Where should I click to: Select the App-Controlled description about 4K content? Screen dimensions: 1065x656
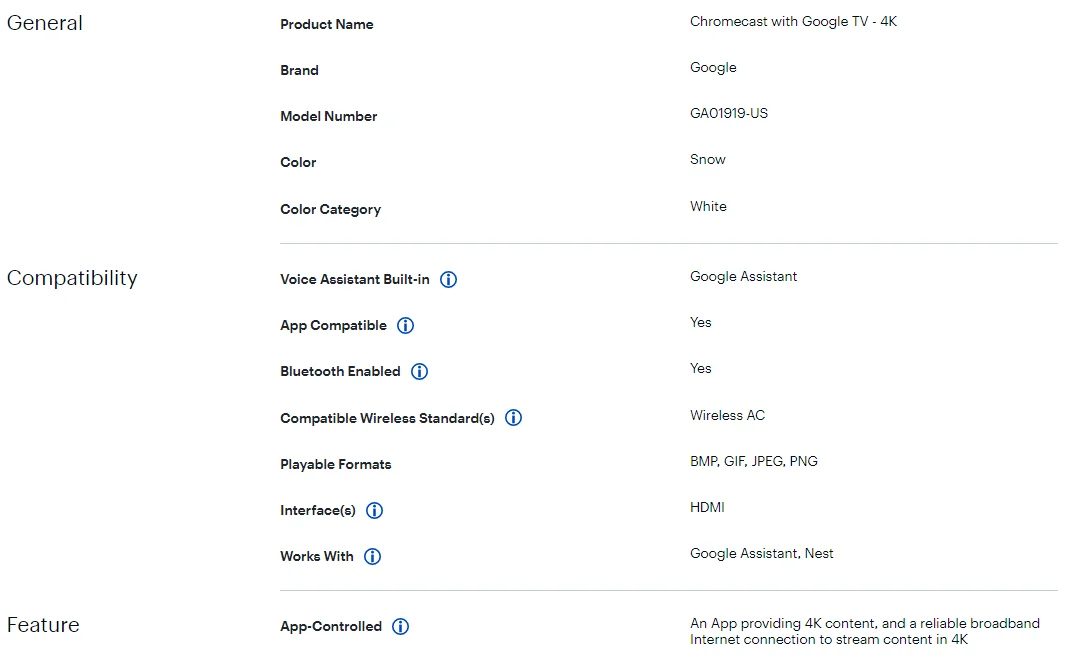865,632
